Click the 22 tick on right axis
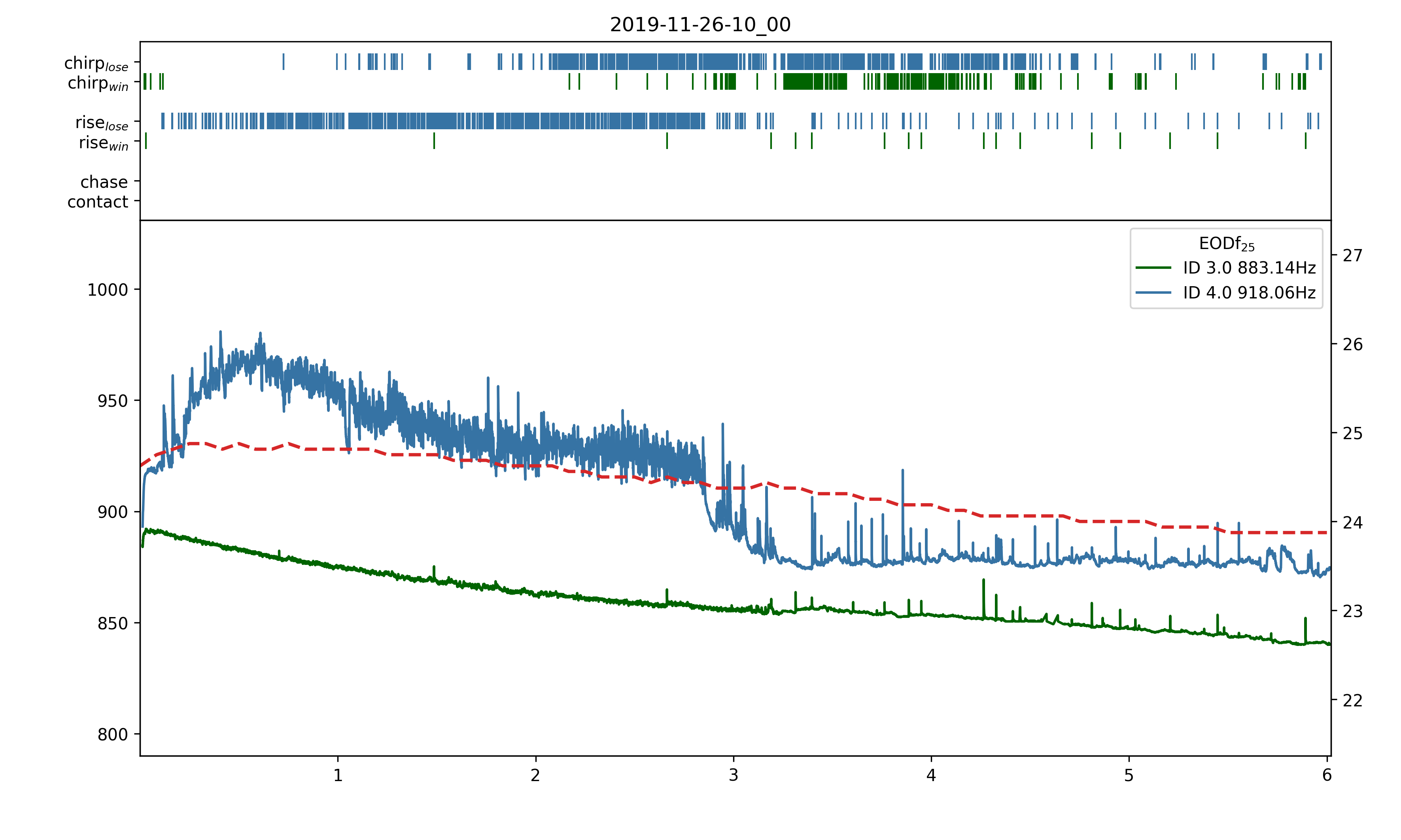Image resolution: width=1401 pixels, height=840 pixels. [1352, 701]
